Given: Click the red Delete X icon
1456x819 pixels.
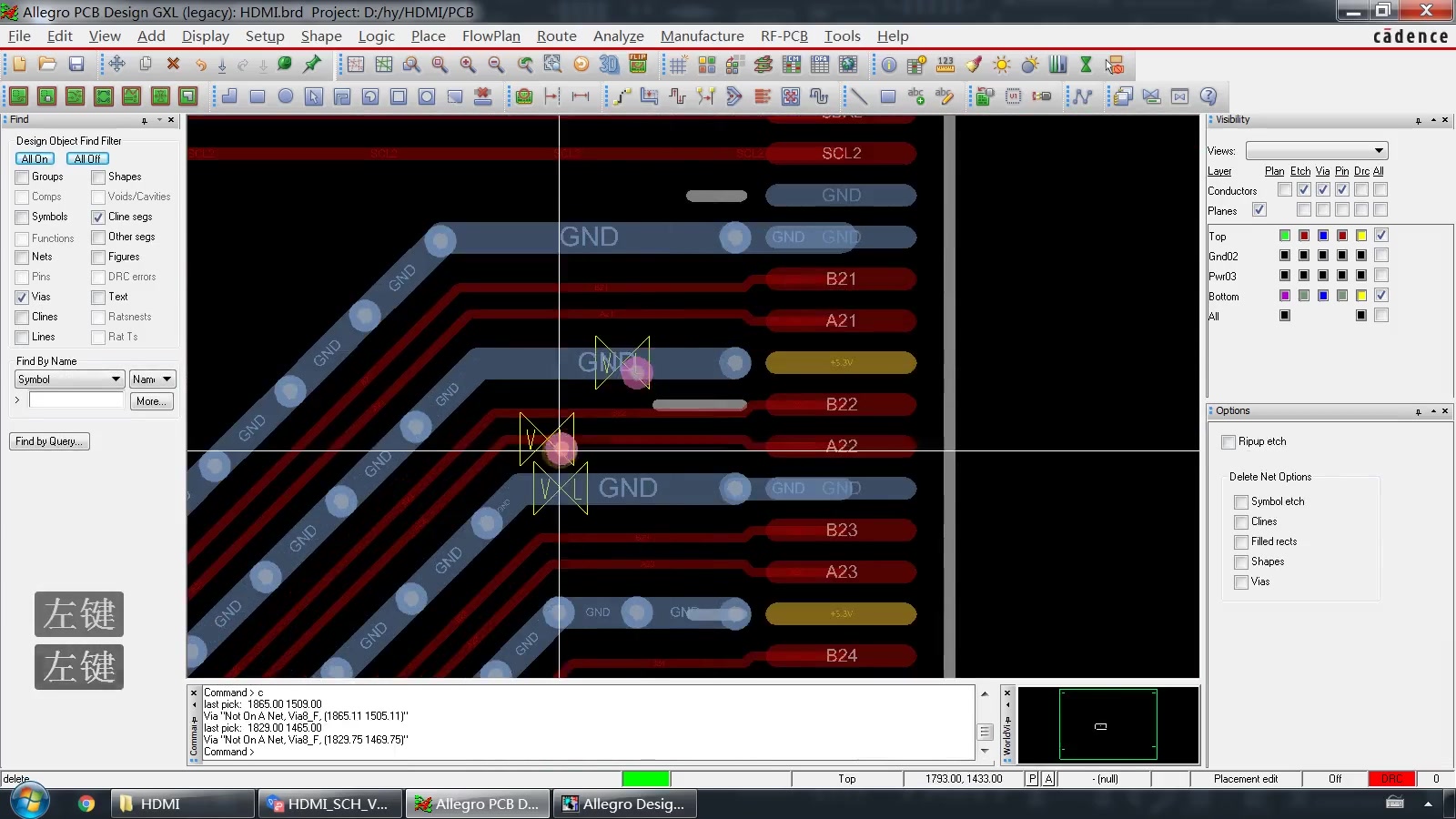Looking at the screenshot, I should [x=173, y=65].
